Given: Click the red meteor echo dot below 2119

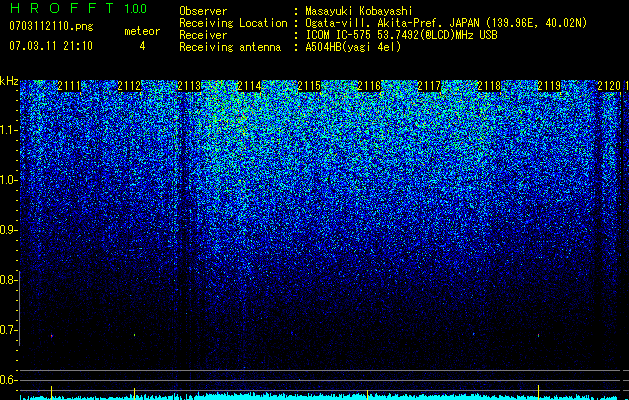Looking at the screenshot, I should (538, 335).
